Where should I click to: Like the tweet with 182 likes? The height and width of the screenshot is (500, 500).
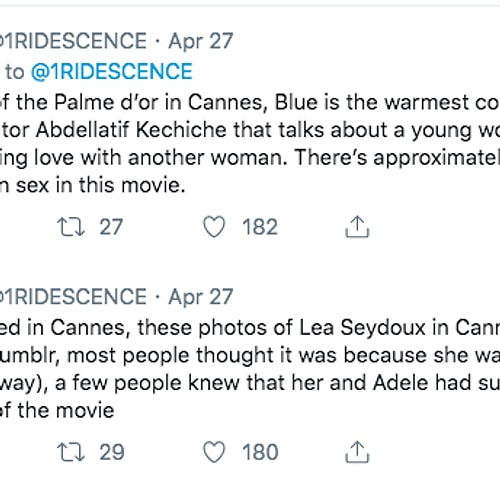point(214,227)
